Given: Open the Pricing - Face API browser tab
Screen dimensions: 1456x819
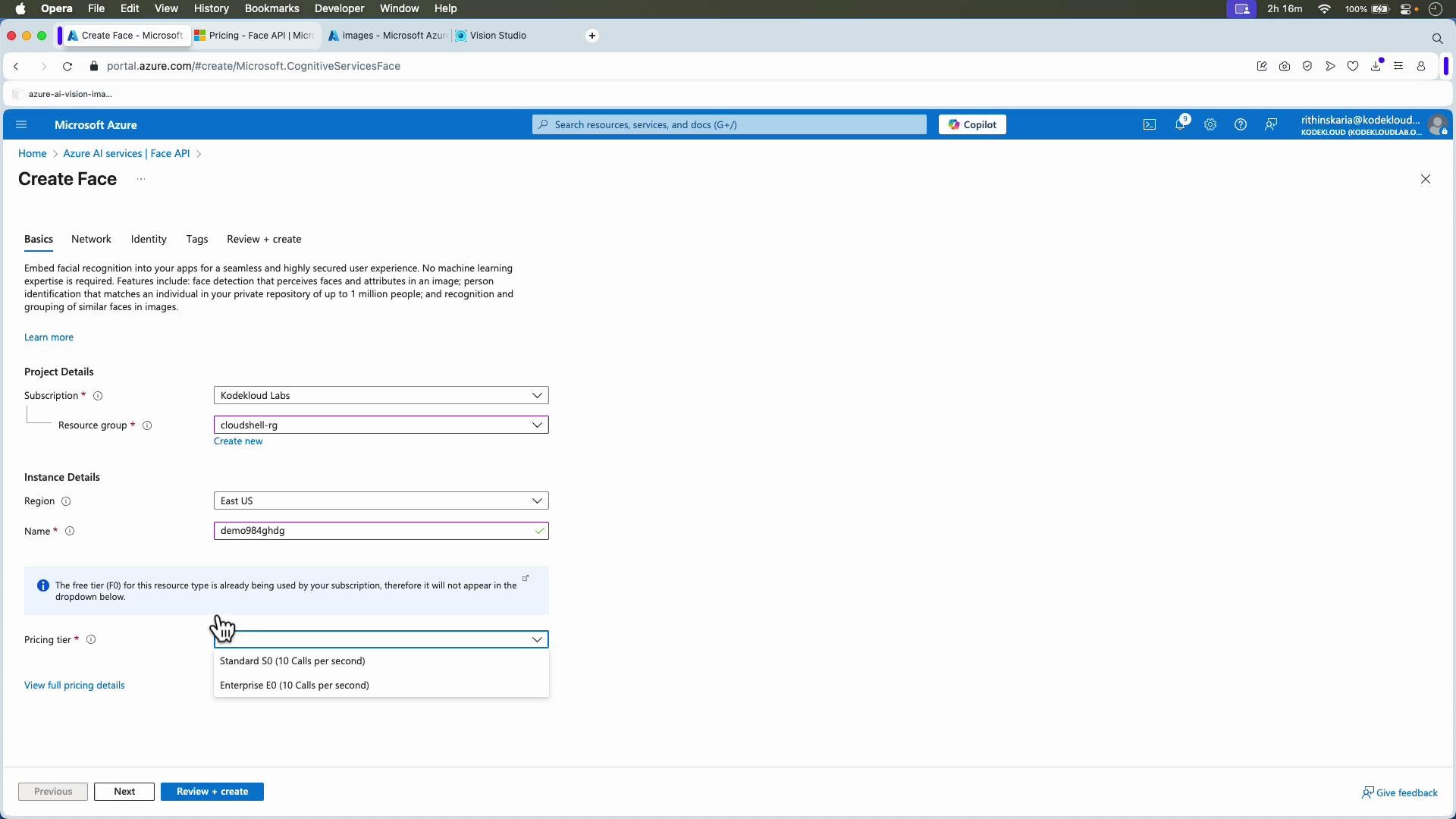Looking at the screenshot, I should [256, 36].
